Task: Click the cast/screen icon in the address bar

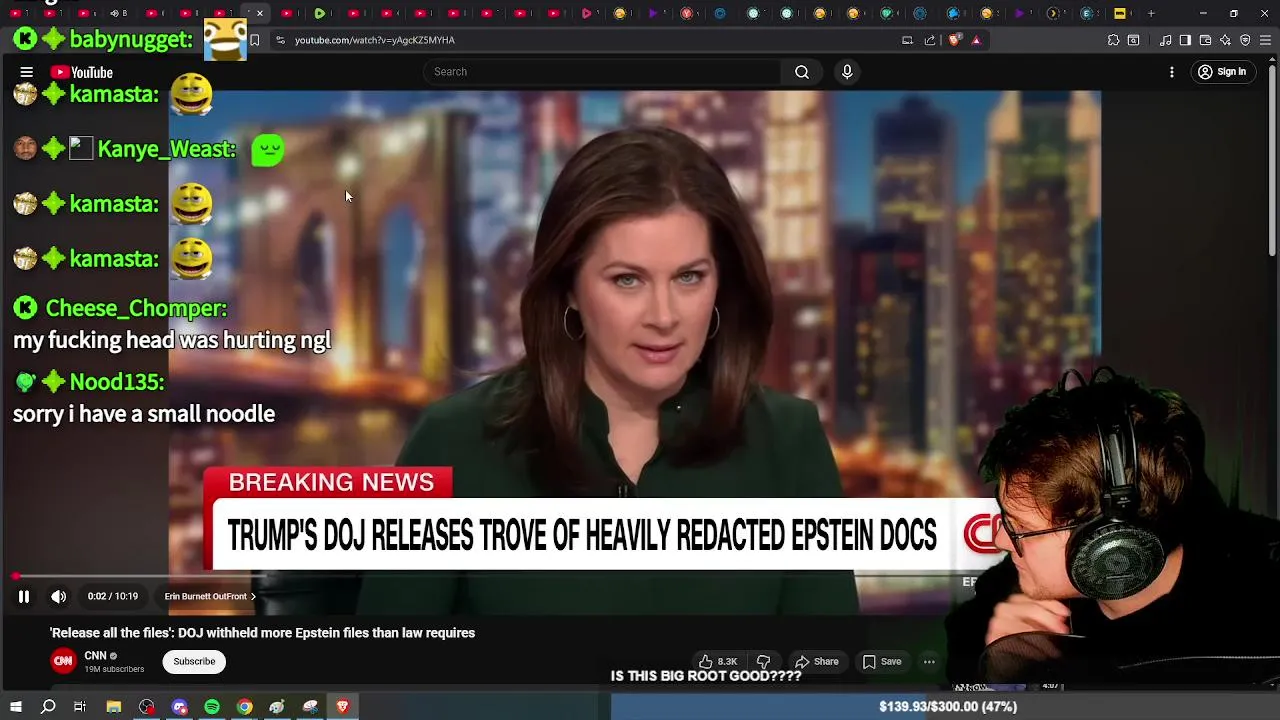Action: pos(907,40)
